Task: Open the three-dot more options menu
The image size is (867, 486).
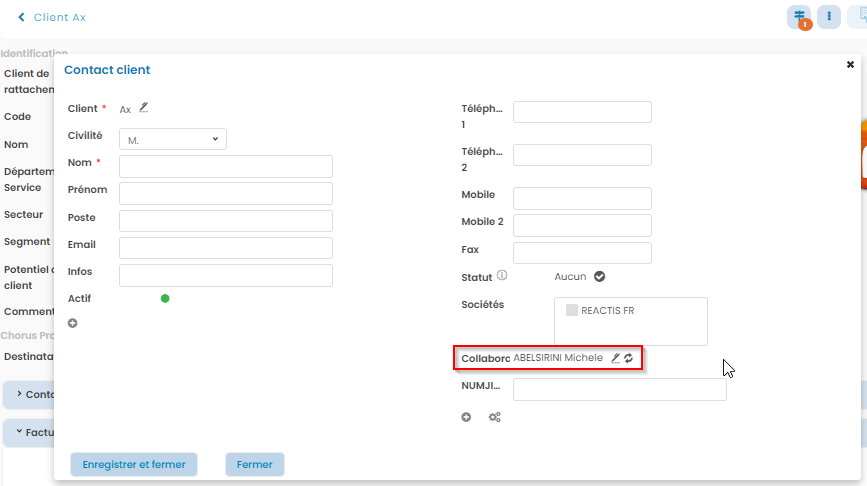Action: 829,17
